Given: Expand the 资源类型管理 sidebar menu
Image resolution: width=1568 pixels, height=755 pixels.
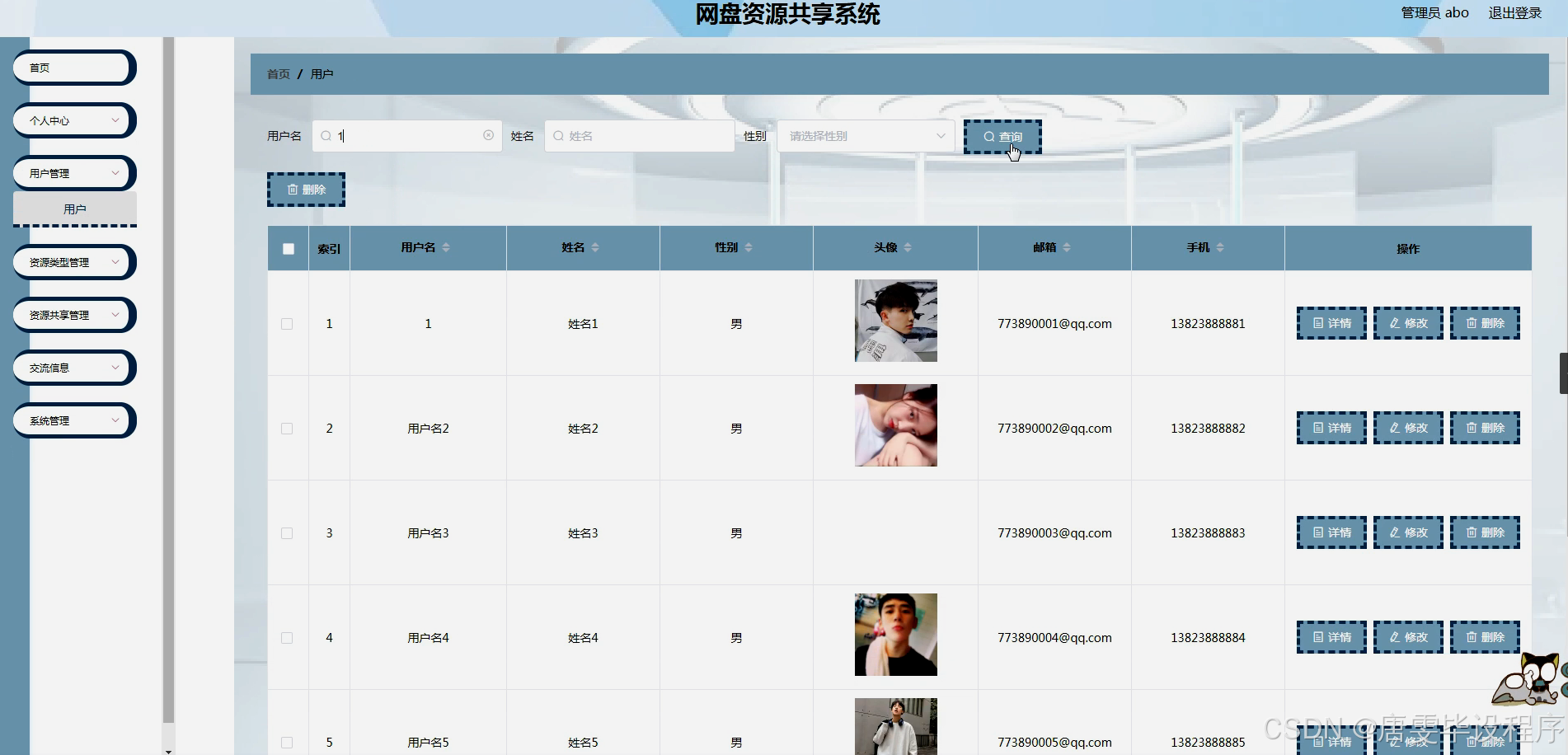Looking at the screenshot, I should click(x=74, y=262).
